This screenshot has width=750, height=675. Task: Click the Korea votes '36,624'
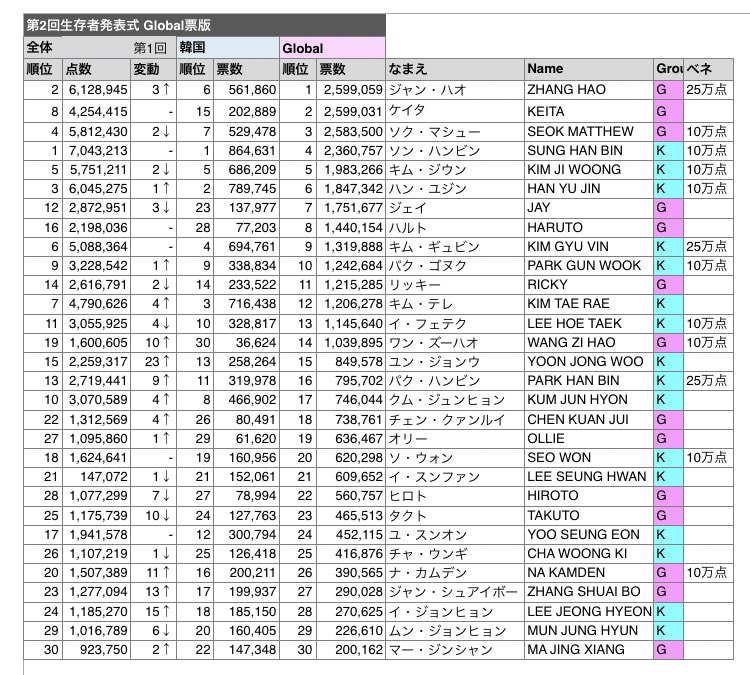click(246, 343)
